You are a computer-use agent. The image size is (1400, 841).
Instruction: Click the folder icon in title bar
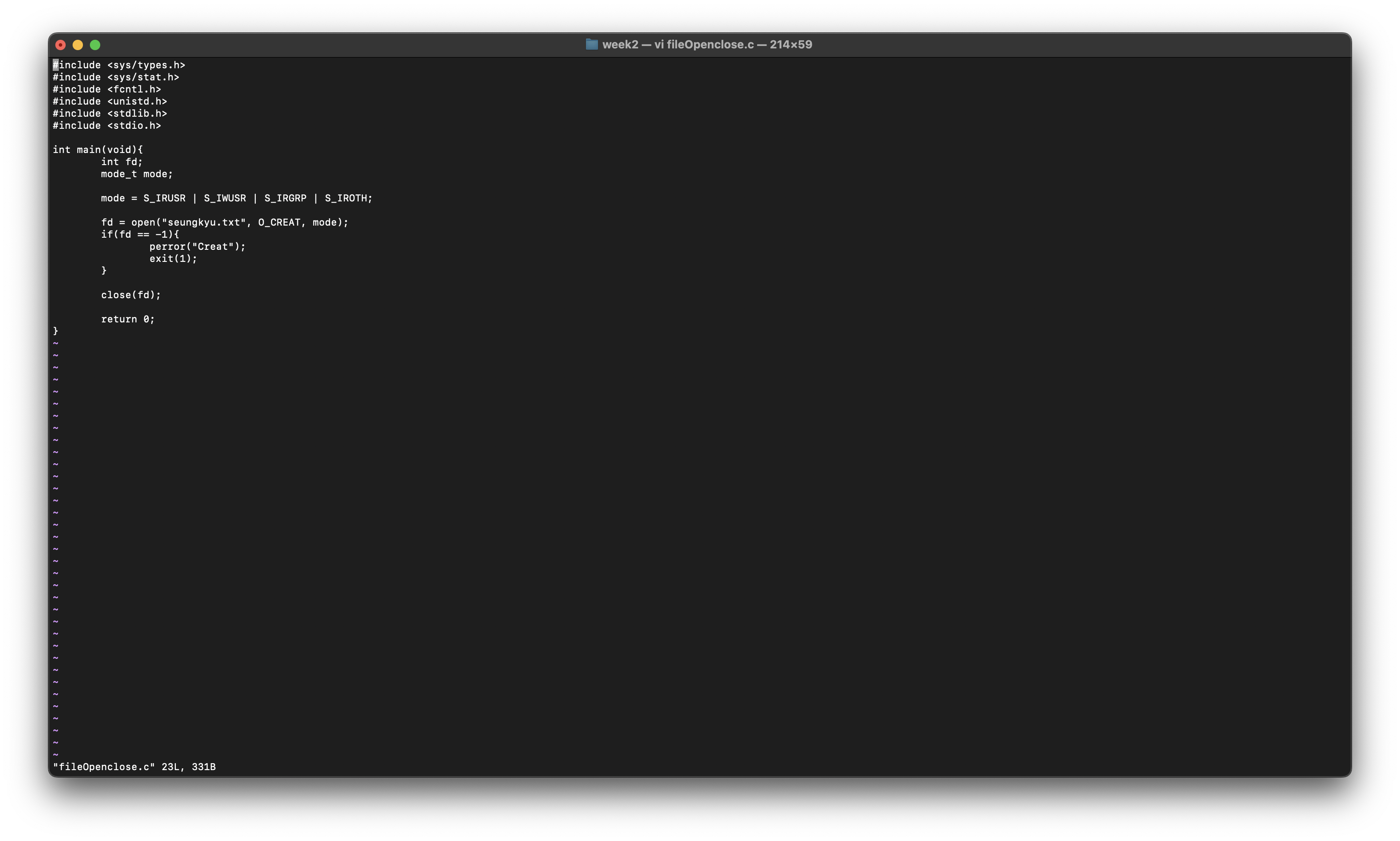click(x=592, y=44)
